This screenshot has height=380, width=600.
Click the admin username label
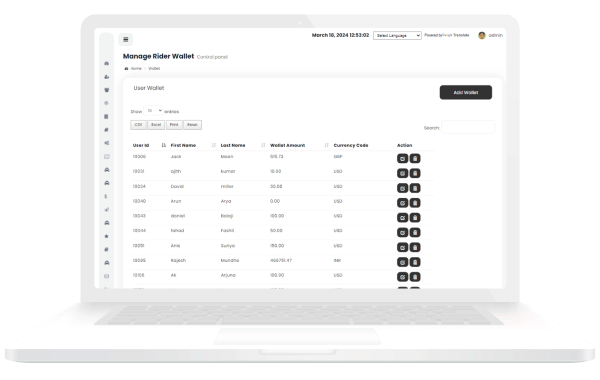pyautogui.click(x=496, y=35)
